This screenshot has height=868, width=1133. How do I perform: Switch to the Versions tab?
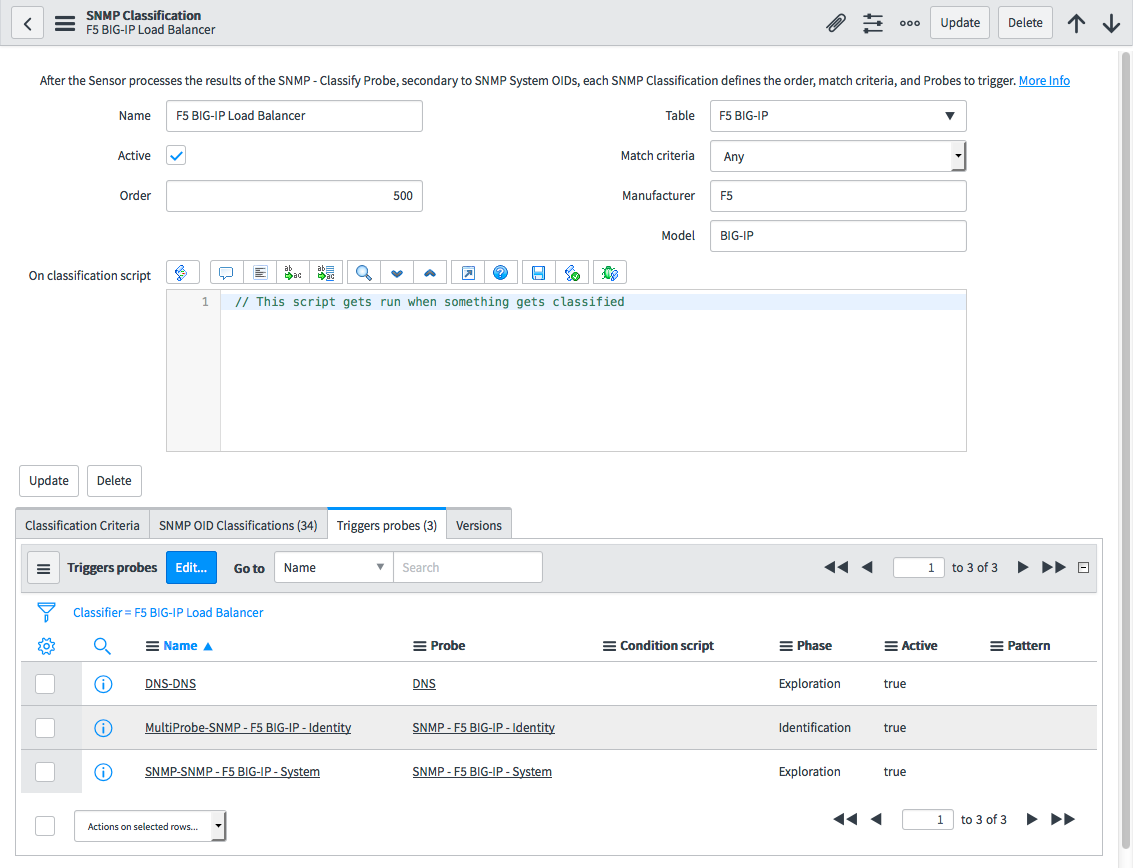click(x=478, y=525)
